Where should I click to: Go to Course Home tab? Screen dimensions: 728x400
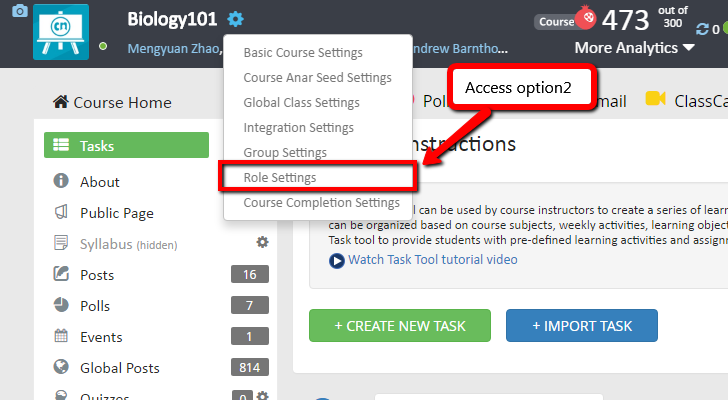click(112, 103)
